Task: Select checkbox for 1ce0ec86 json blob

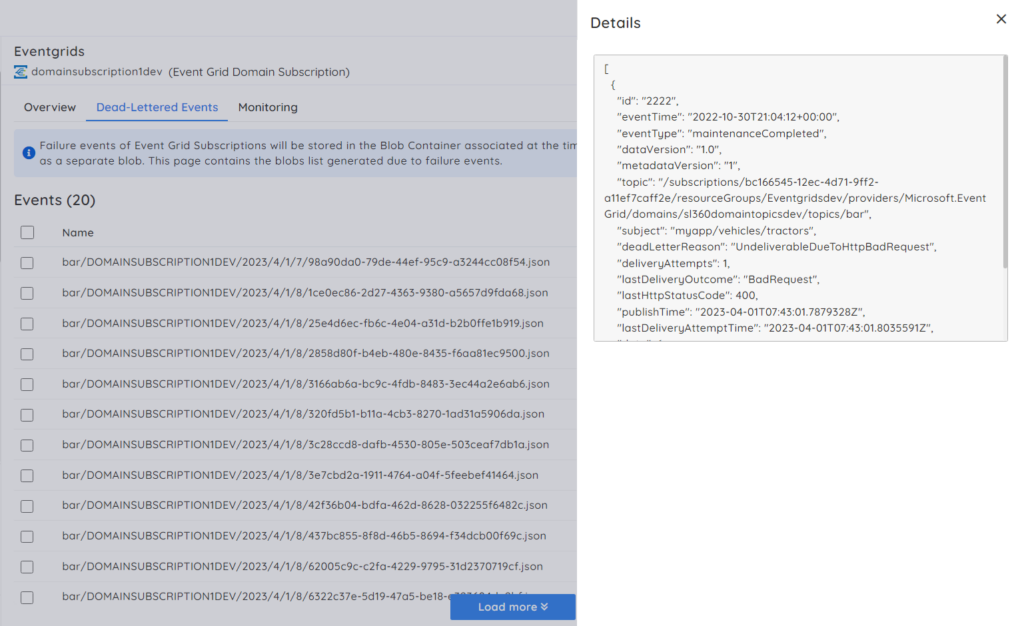Action: click(x=27, y=293)
